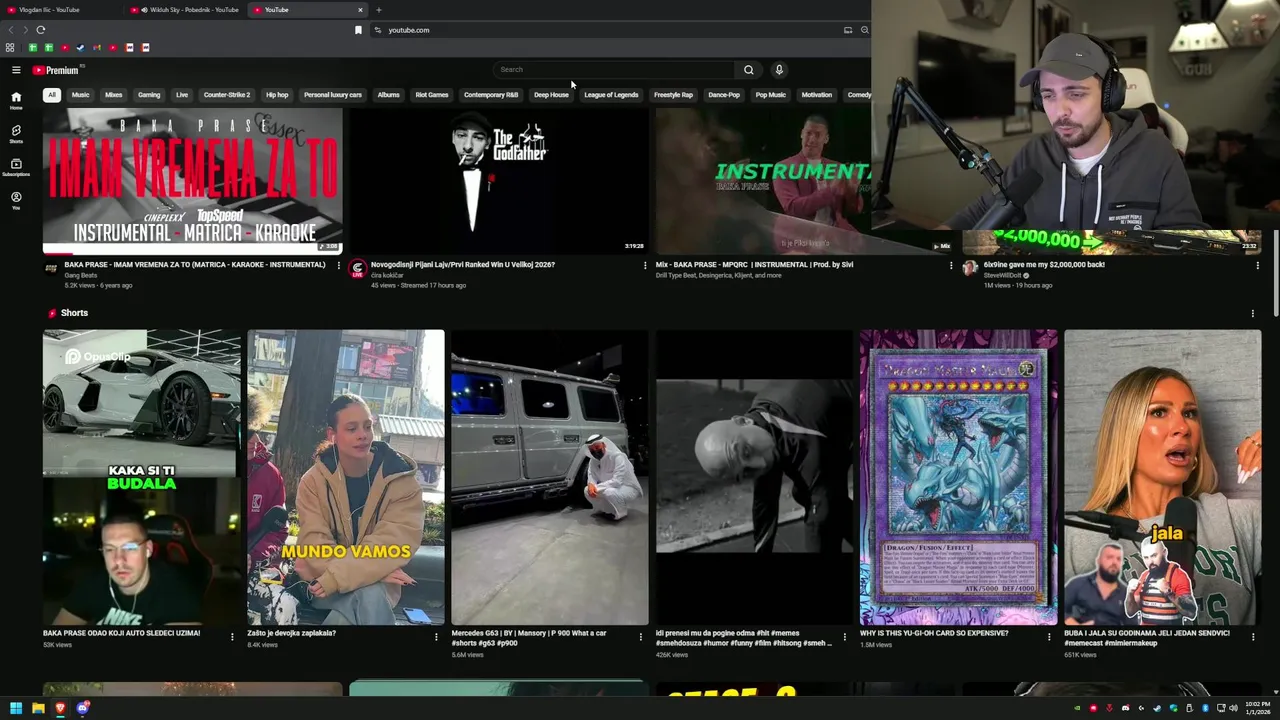Screen dimensions: 1280x720
Task: Open Novogodisnji Pijani Lajv video title
Action: coord(463,265)
